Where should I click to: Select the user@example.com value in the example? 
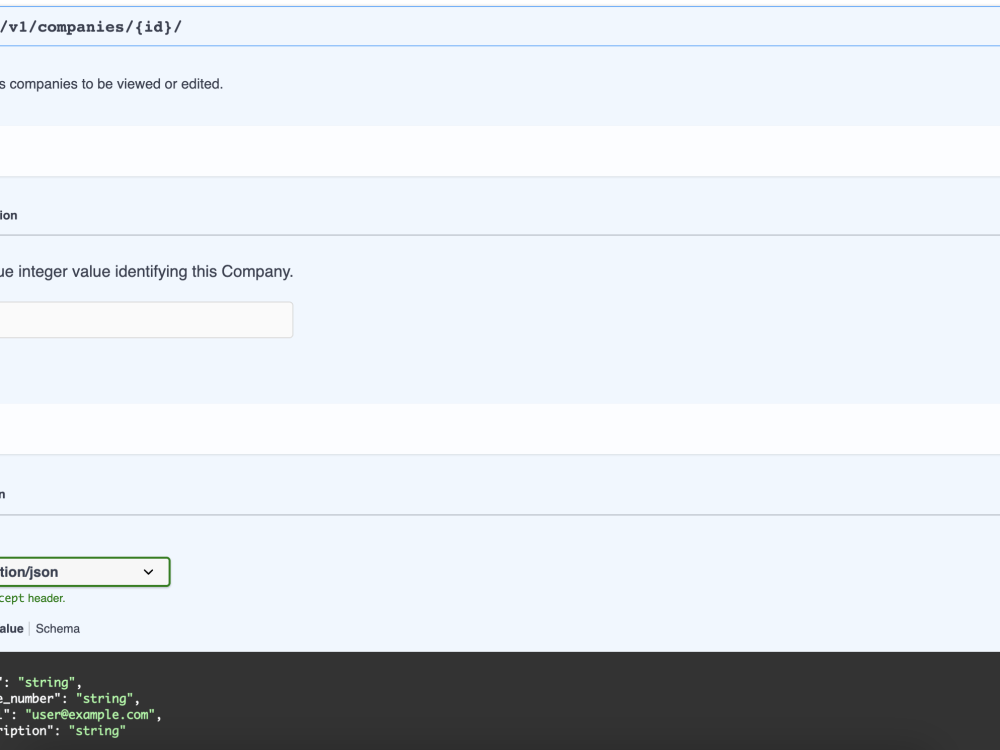point(90,714)
